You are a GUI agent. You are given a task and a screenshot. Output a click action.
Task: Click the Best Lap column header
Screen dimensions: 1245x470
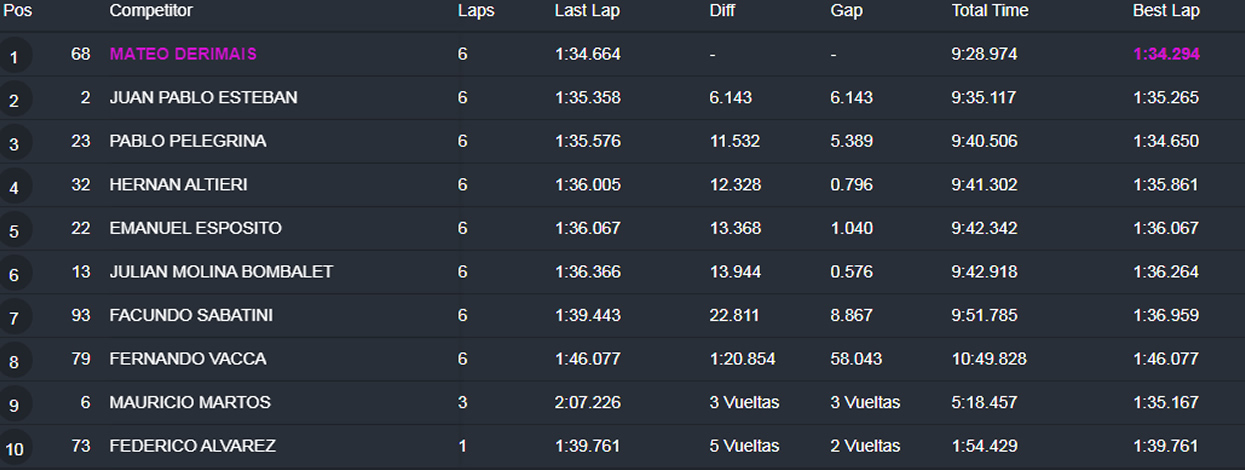1166,11
